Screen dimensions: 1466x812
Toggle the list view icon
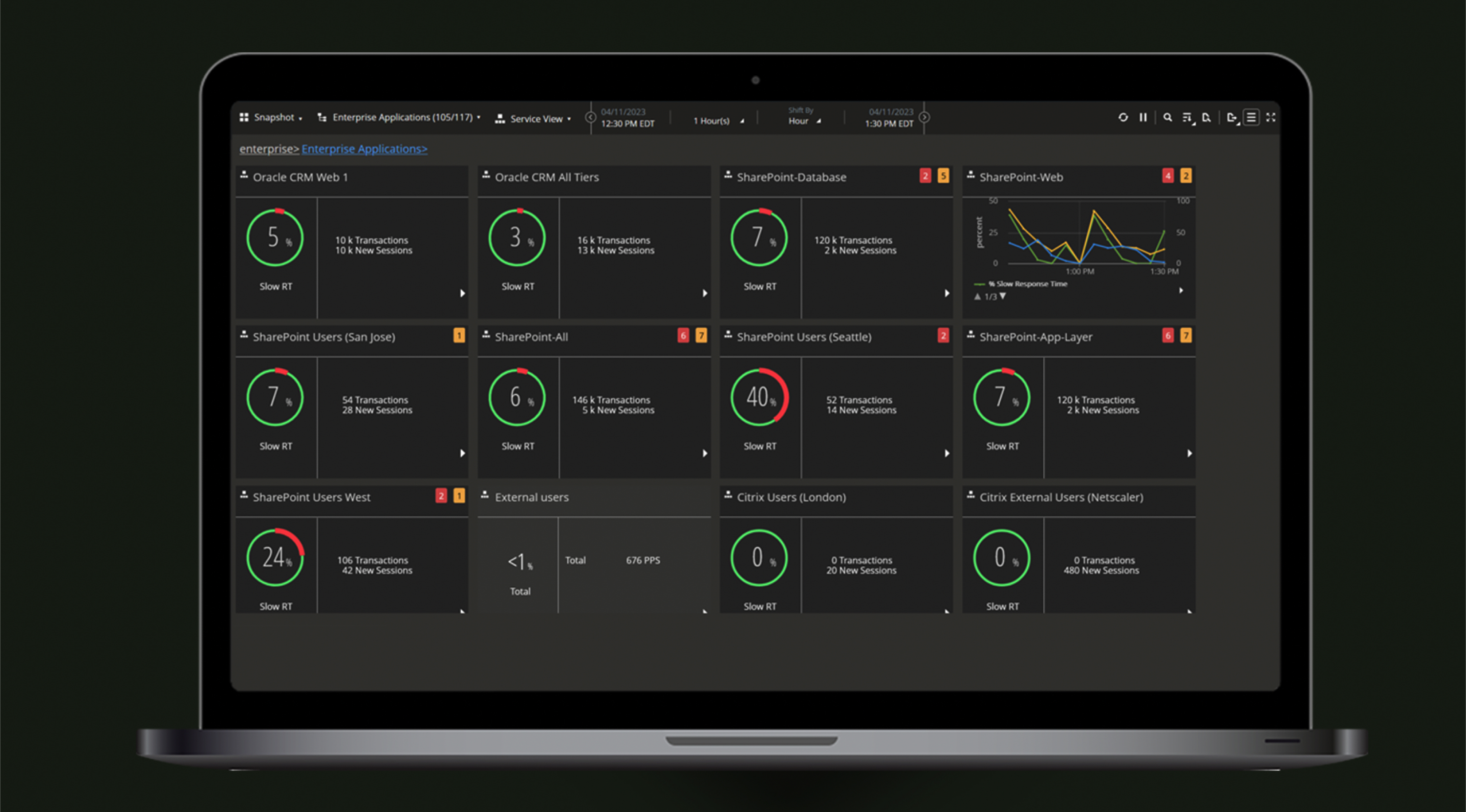(x=1251, y=117)
